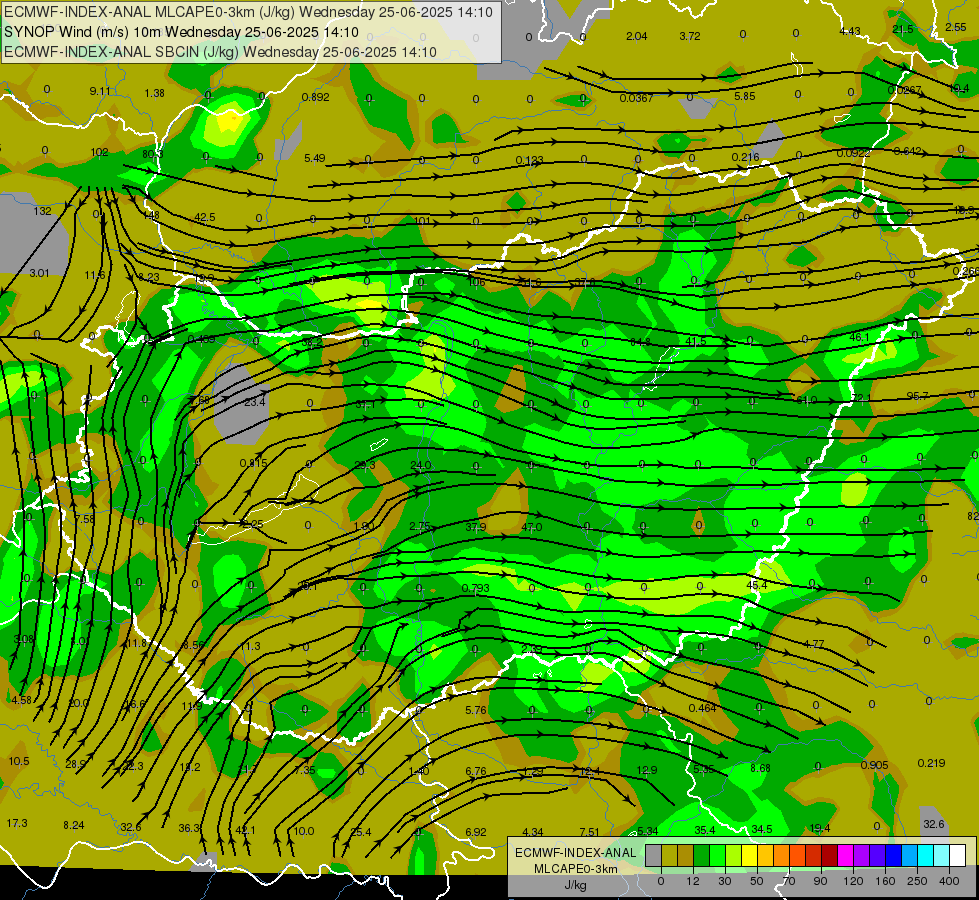This screenshot has height=900, width=979.
Task: Click the MLCAPE0-3km legend subtitle
Action: click(x=575, y=869)
